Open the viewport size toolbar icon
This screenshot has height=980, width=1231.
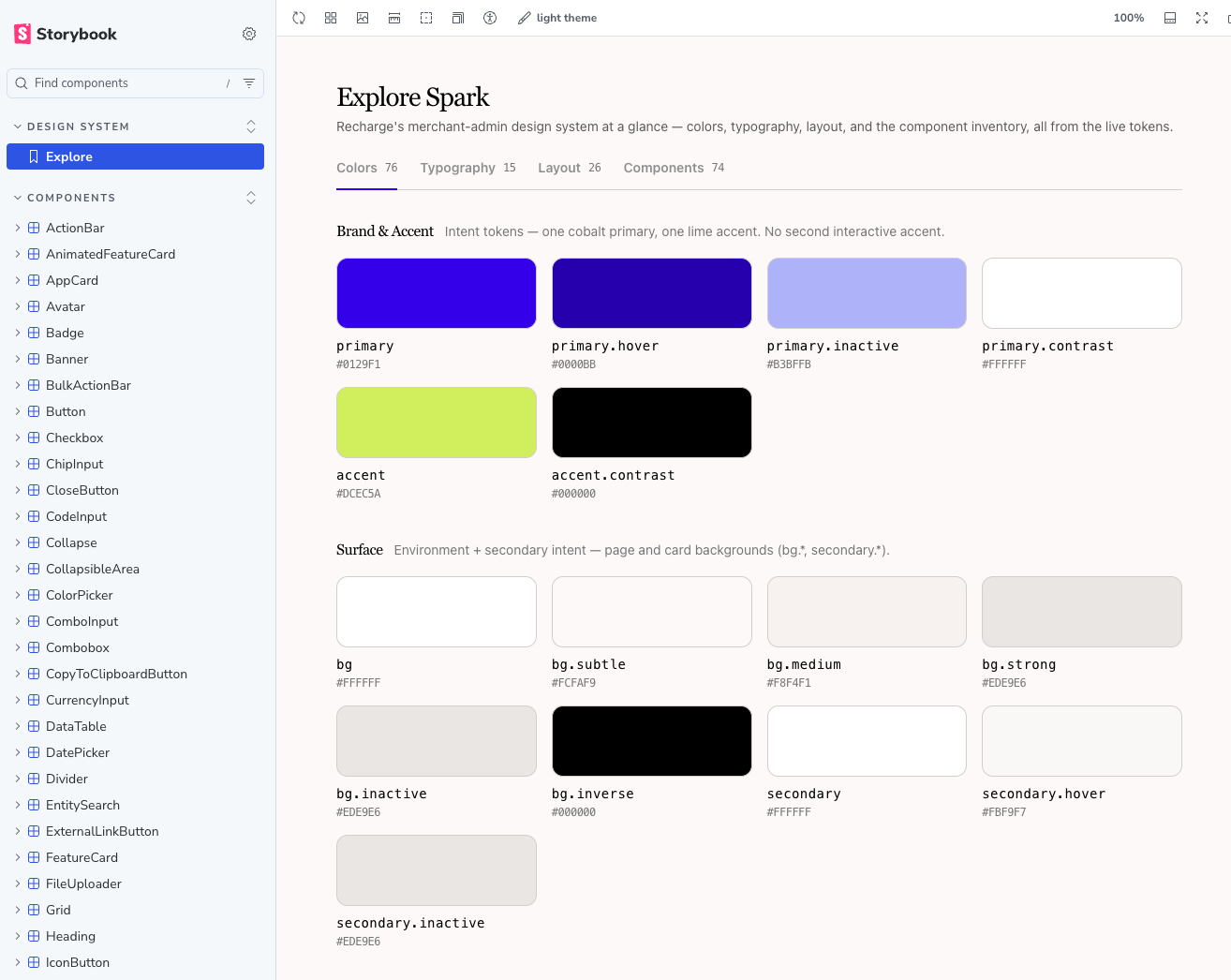pos(458,18)
